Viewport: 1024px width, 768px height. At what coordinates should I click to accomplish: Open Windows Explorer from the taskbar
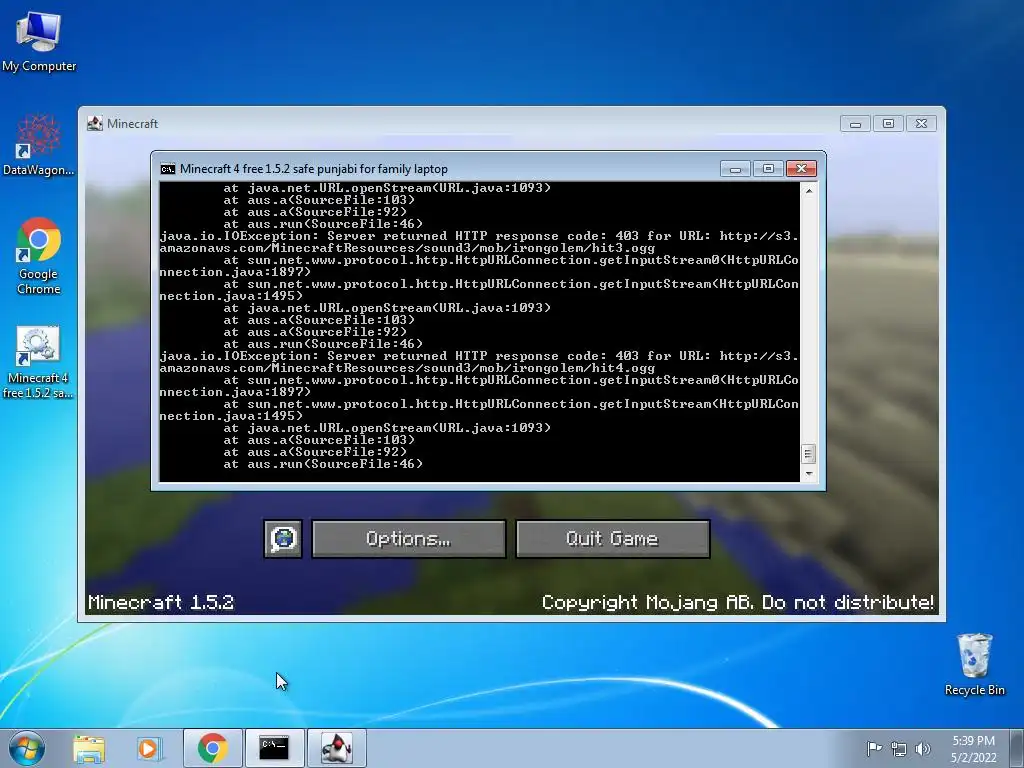click(x=89, y=748)
